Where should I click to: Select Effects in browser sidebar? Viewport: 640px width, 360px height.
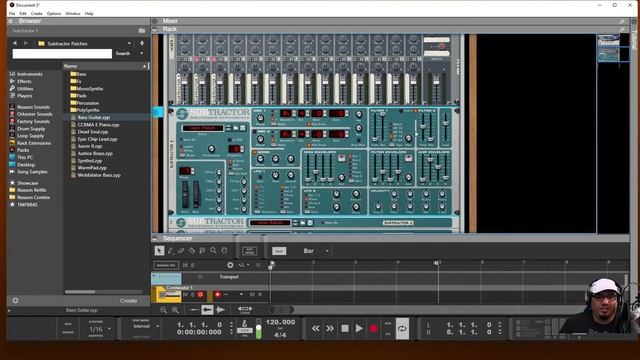point(24,81)
